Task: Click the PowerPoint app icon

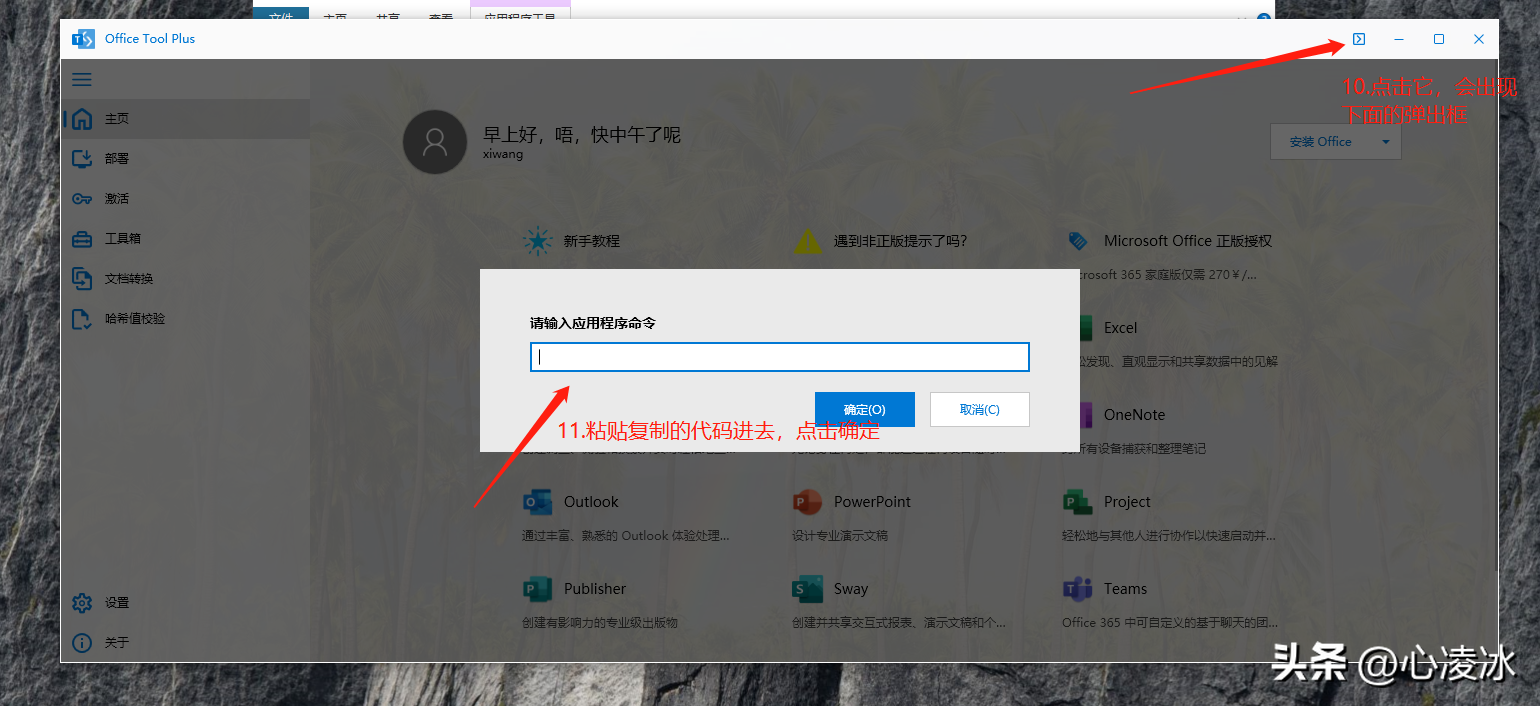Action: [x=807, y=502]
